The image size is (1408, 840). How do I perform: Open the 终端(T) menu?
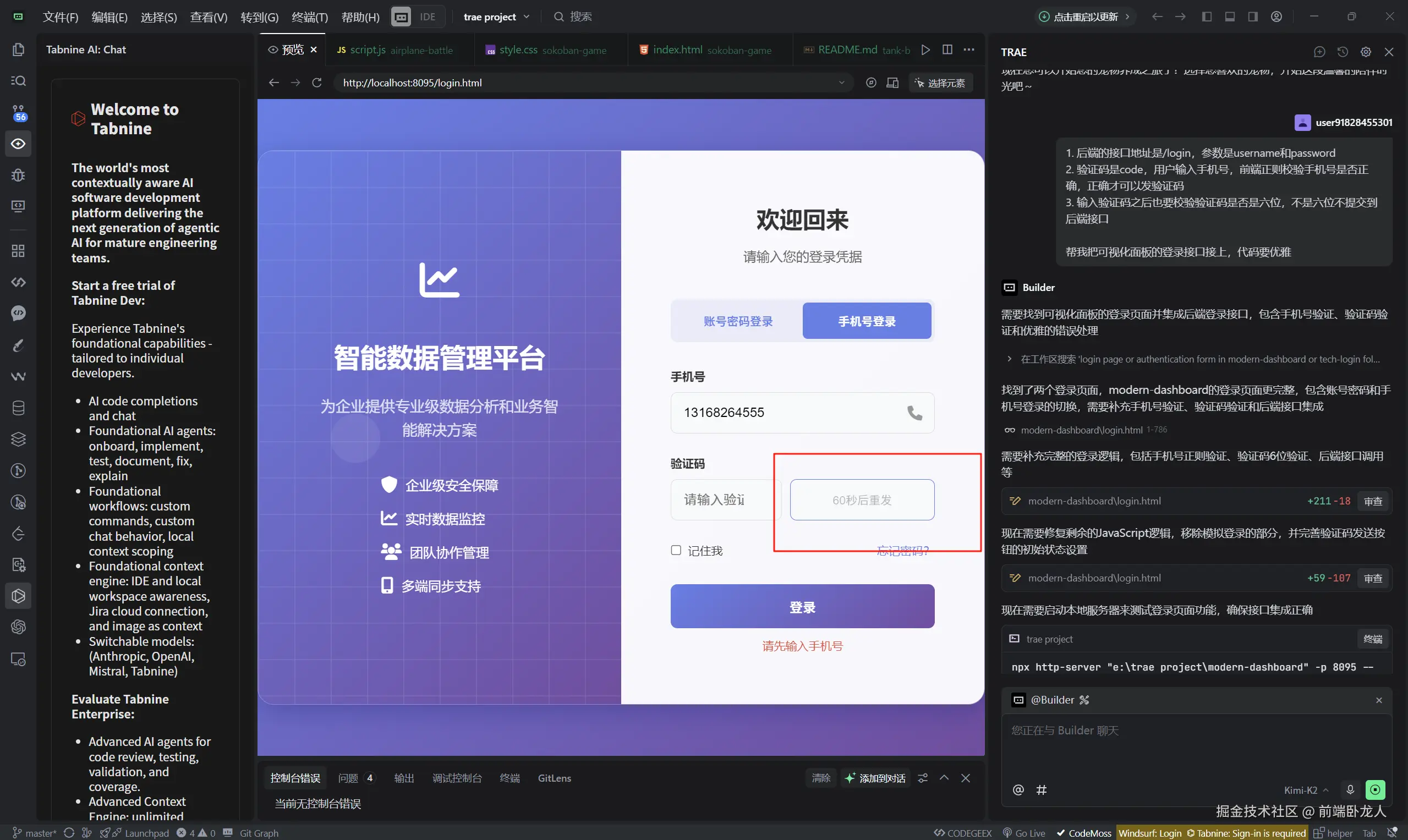pos(309,17)
